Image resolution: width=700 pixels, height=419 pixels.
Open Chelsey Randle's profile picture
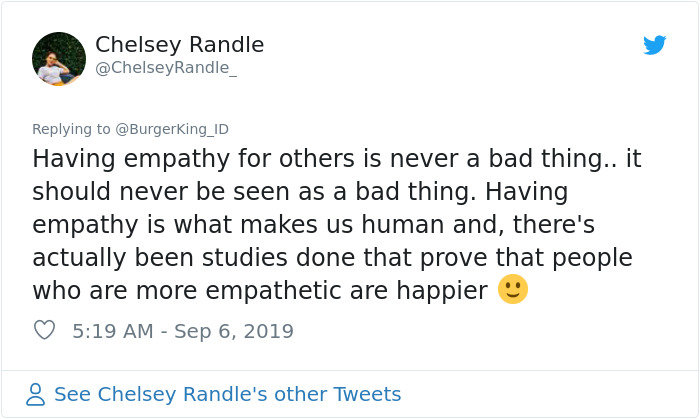57,58
